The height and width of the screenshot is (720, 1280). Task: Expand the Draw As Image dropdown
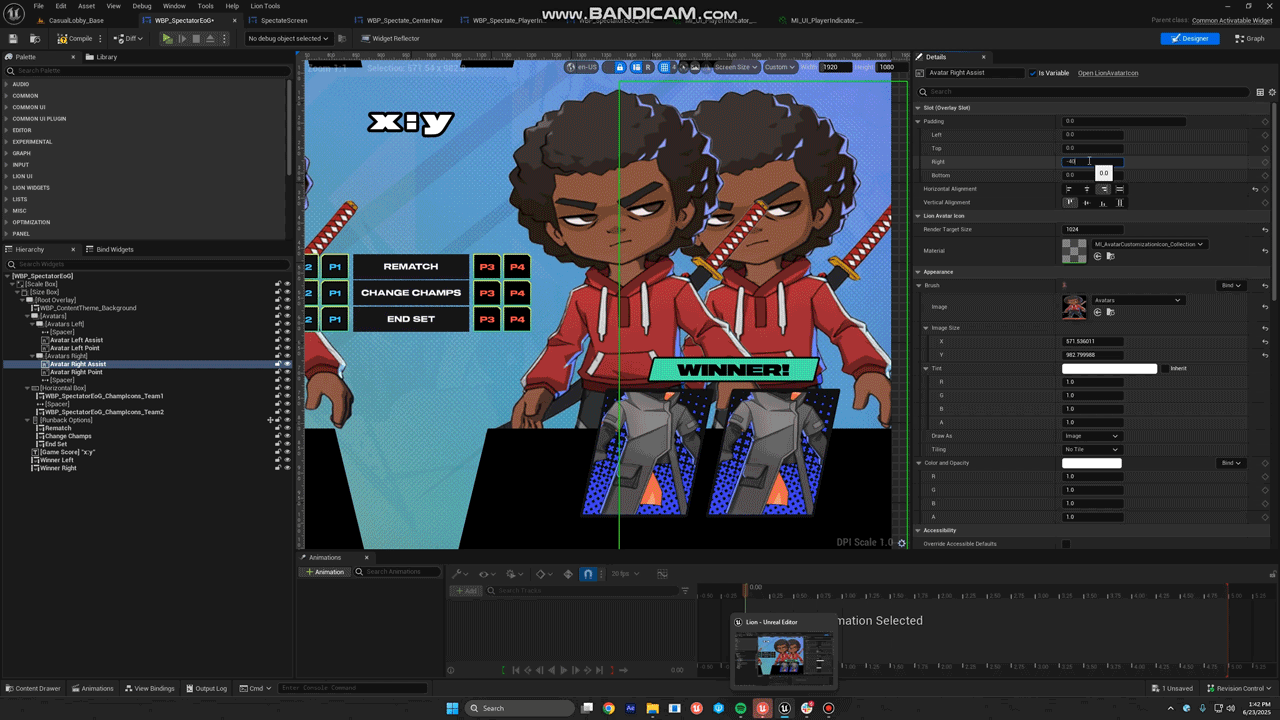(1092, 436)
